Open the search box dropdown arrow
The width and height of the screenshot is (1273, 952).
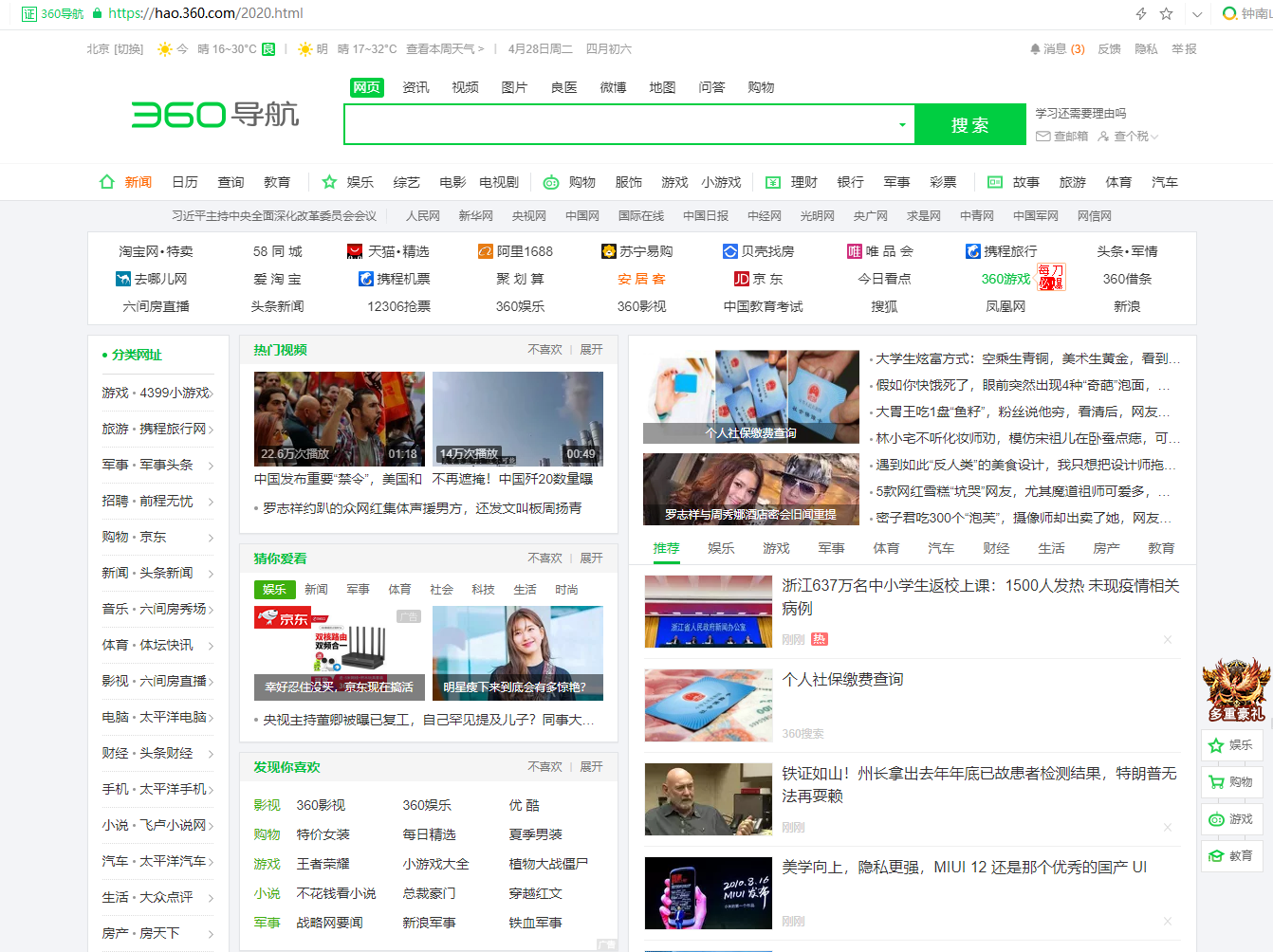pyautogui.click(x=901, y=124)
